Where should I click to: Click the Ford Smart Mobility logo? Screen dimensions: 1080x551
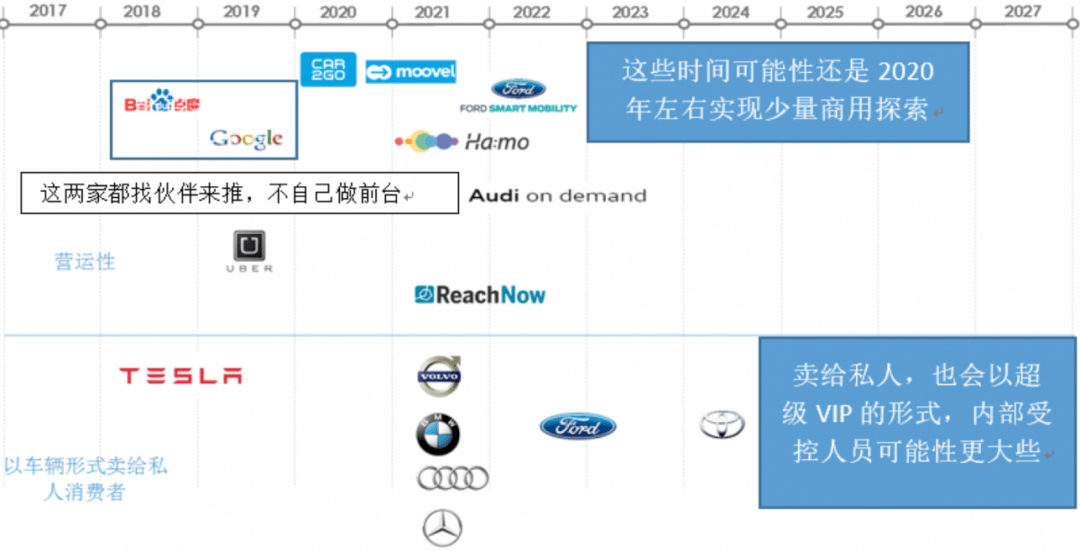(519, 96)
